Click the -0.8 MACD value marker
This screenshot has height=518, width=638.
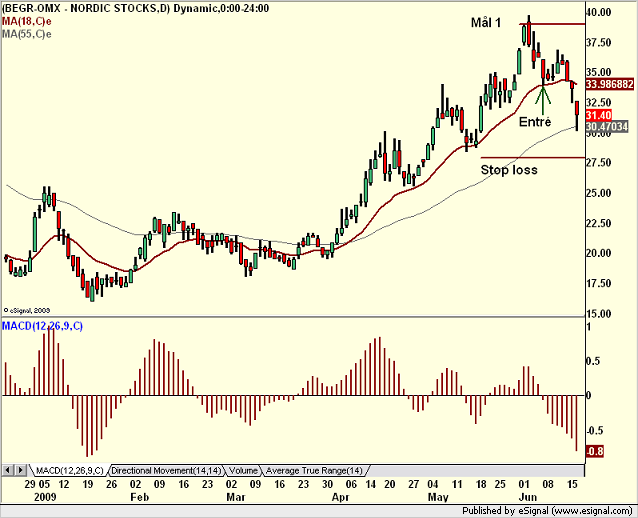pos(594,451)
